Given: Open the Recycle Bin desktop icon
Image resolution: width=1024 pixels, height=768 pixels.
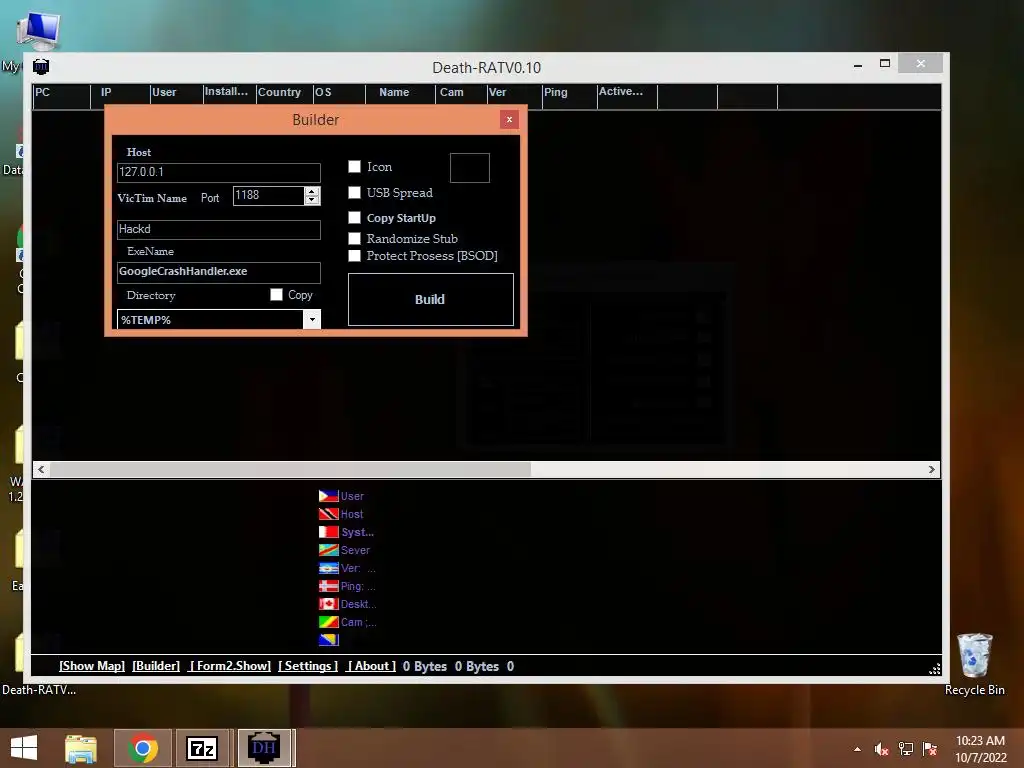Looking at the screenshot, I should pyautogui.click(x=974, y=664).
